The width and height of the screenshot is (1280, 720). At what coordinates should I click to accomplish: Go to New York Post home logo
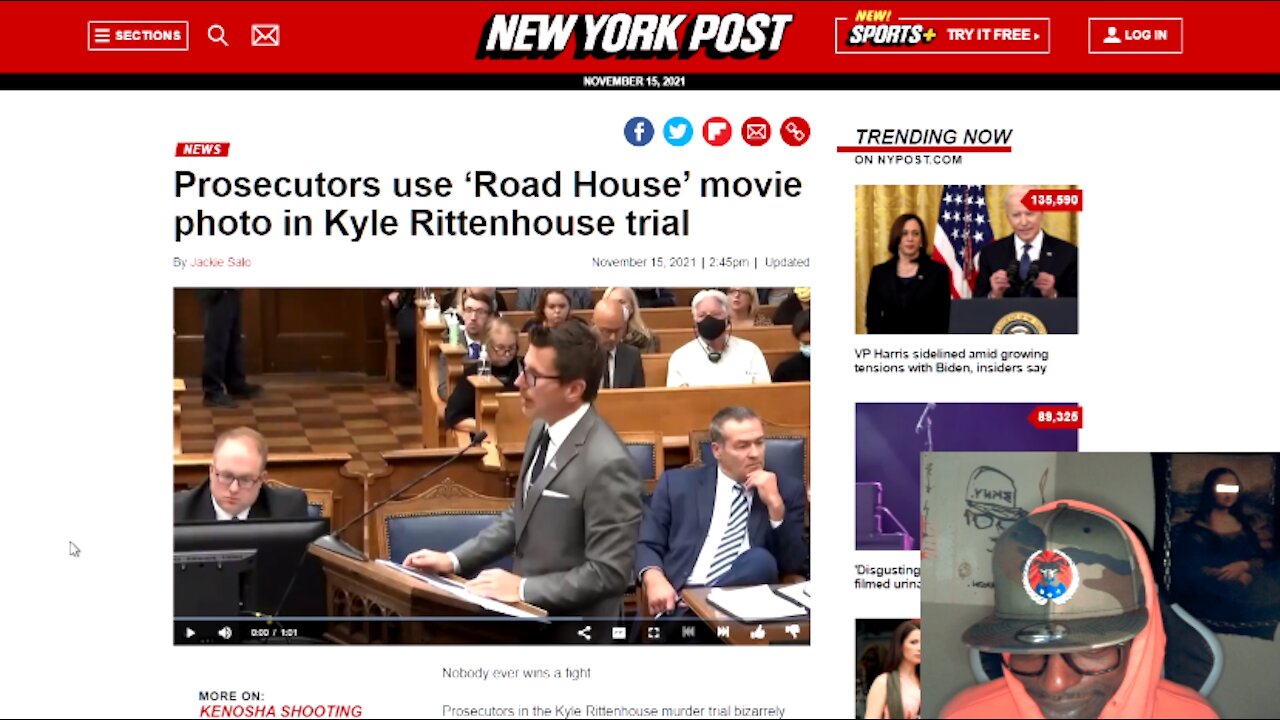pos(634,35)
